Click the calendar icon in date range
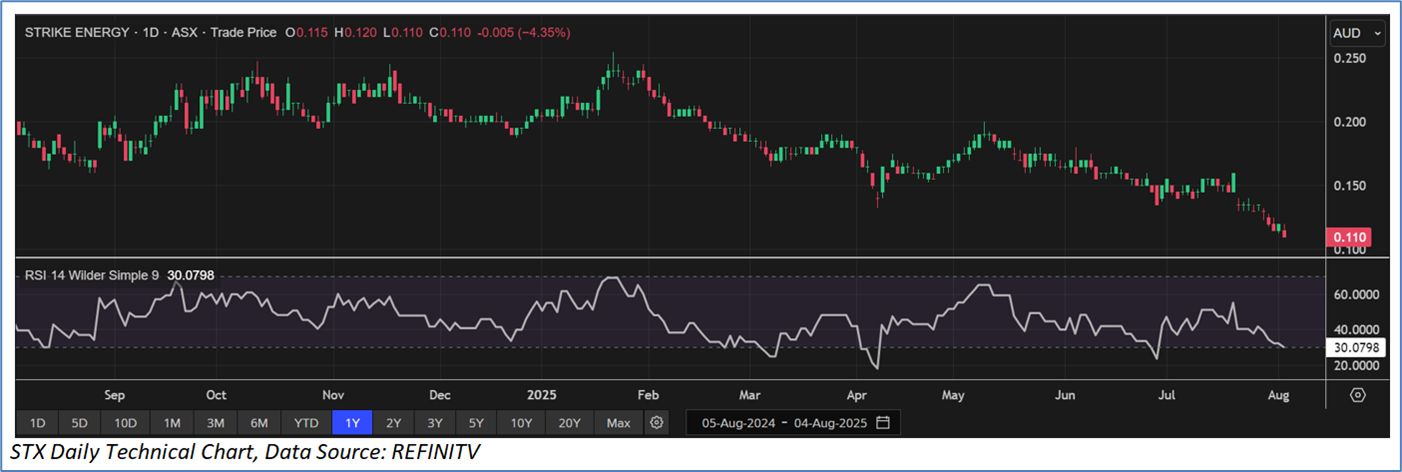The width and height of the screenshot is (1402, 472). coord(882,423)
